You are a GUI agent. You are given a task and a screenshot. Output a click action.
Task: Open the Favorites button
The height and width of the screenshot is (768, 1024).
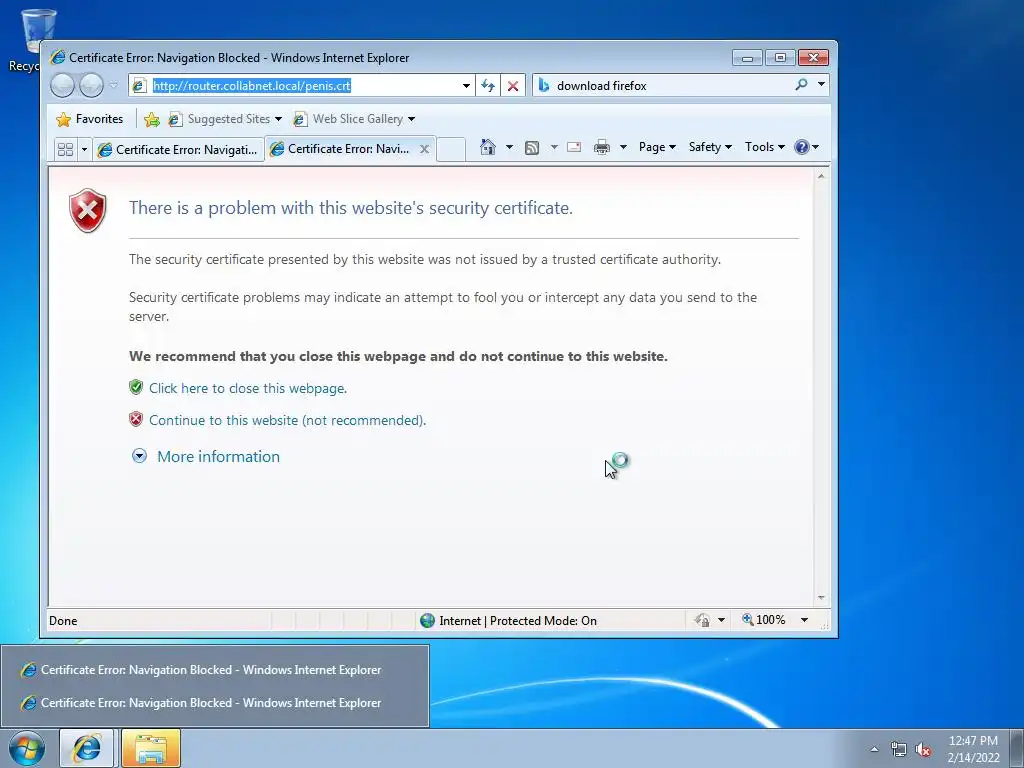tap(90, 119)
